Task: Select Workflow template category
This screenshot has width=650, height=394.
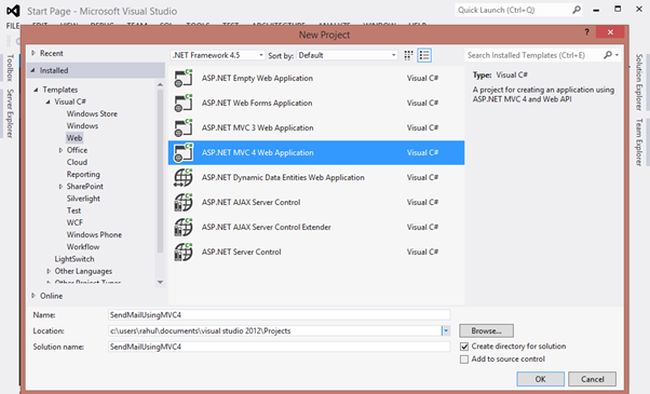Action: point(83,247)
